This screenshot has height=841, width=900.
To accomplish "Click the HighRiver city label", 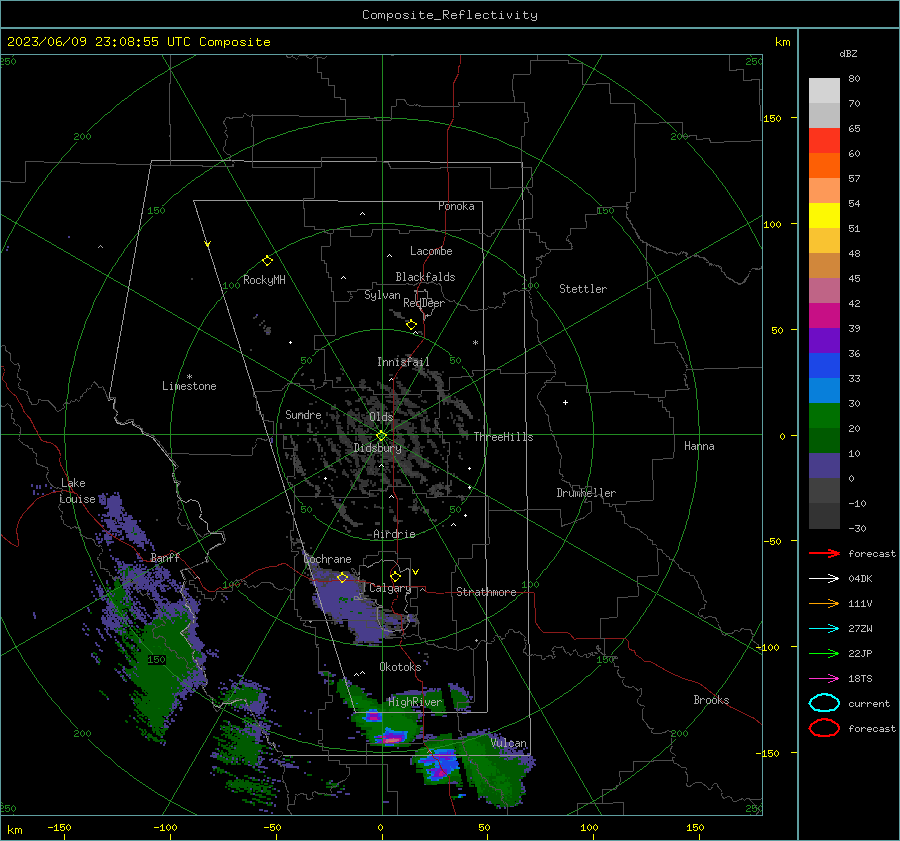I will [x=415, y=702].
